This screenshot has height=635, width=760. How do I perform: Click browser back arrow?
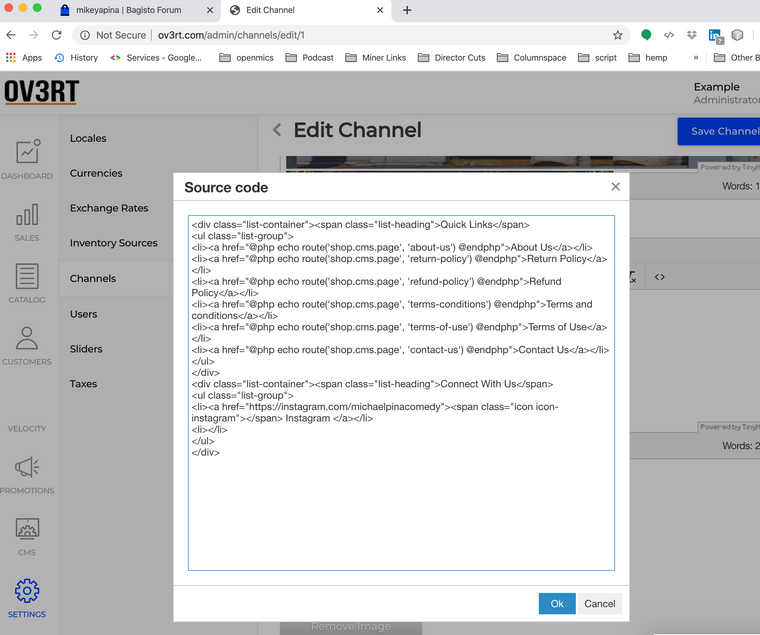click(x=11, y=35)
